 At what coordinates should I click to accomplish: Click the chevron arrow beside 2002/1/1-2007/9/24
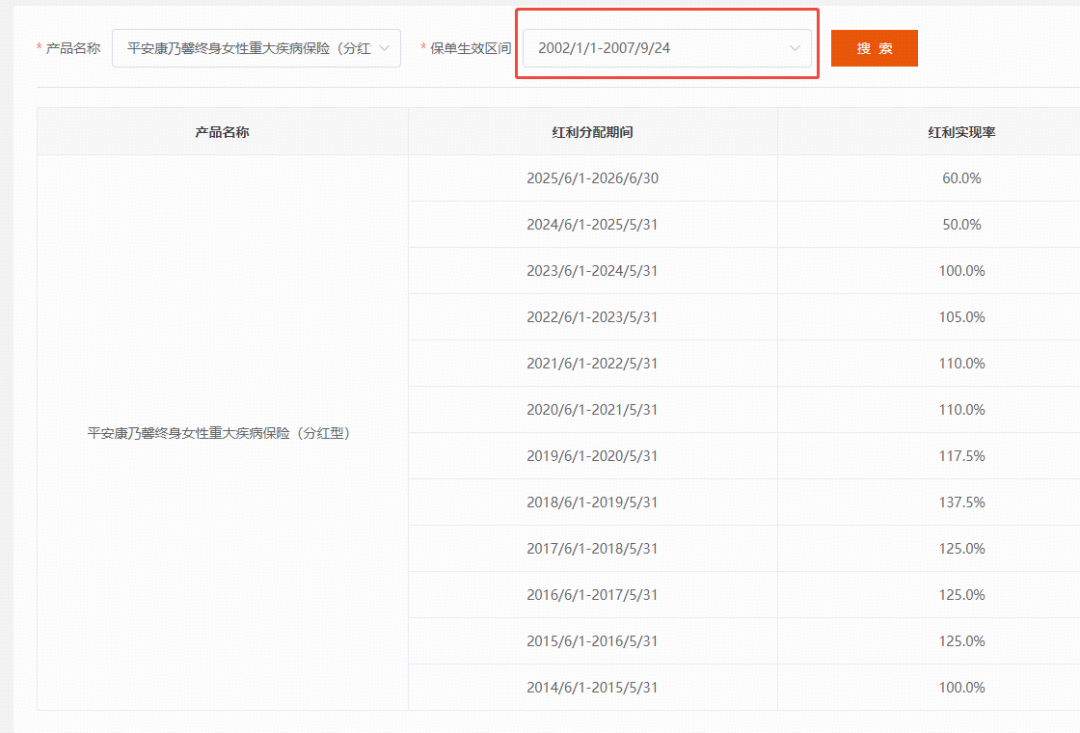click(796, 48)
